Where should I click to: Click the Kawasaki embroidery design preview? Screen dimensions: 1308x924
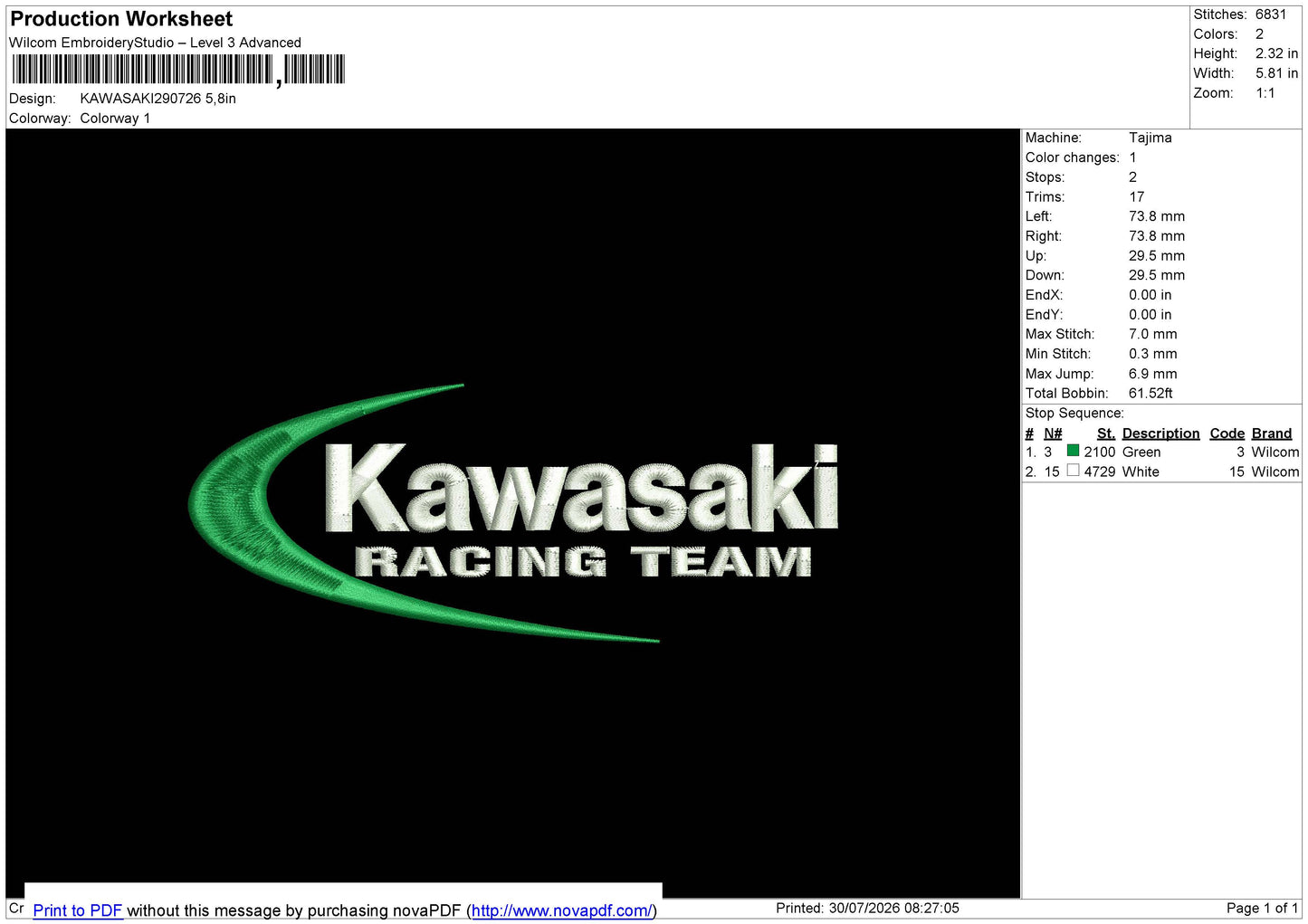513,513
